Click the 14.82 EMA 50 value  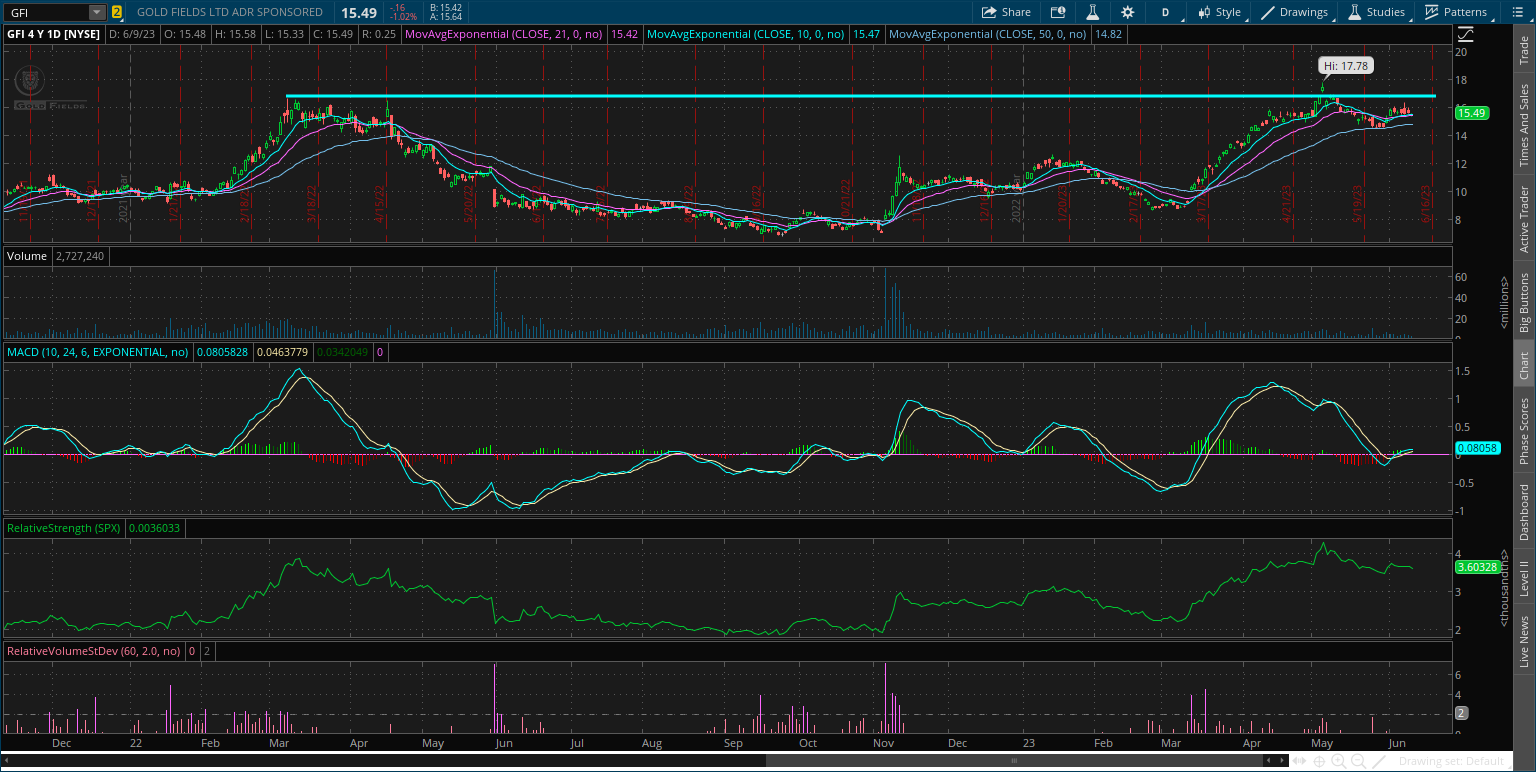[1107, 33]
